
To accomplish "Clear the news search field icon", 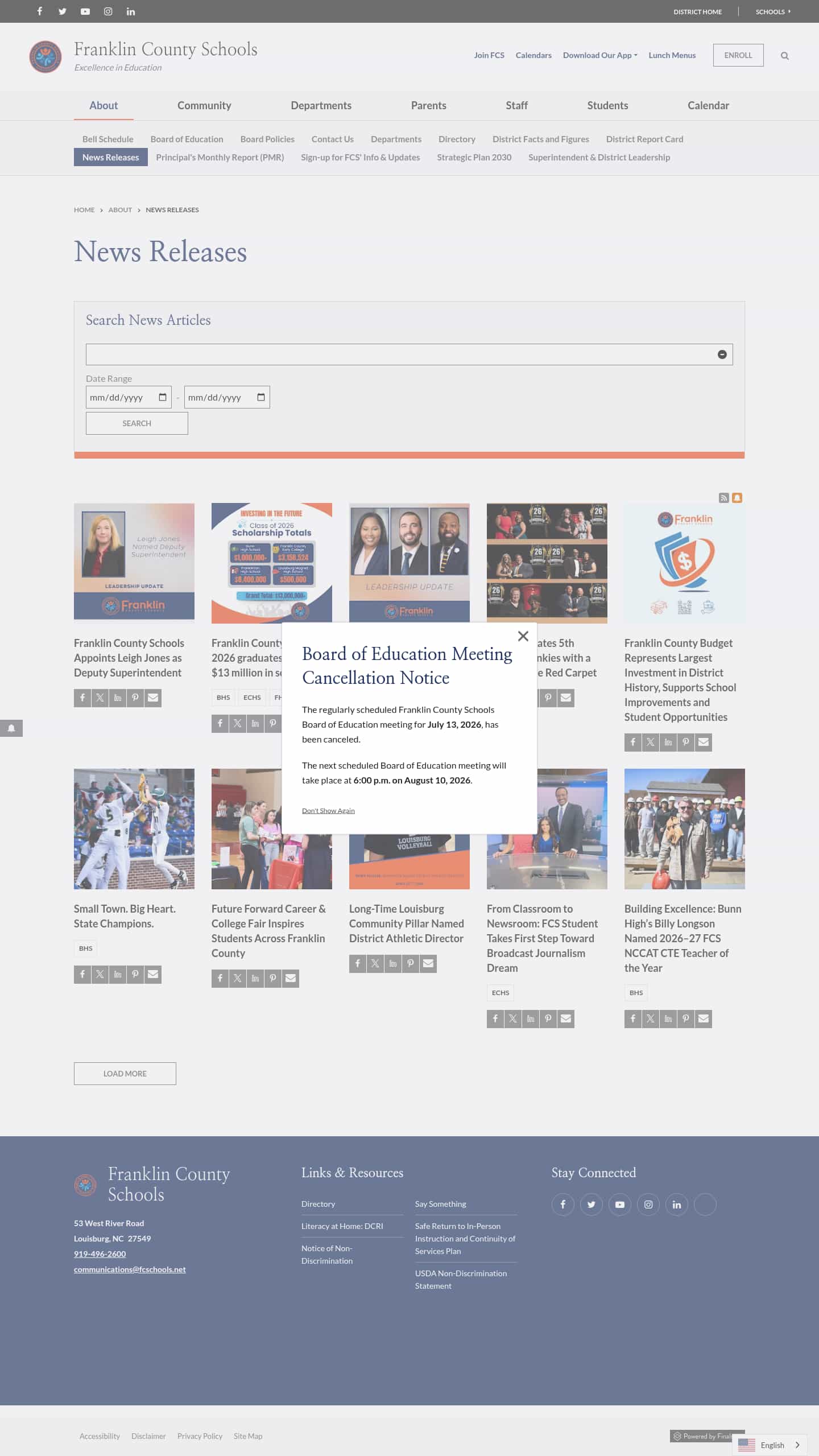I will pyautogui.click(x=722, y=354).
